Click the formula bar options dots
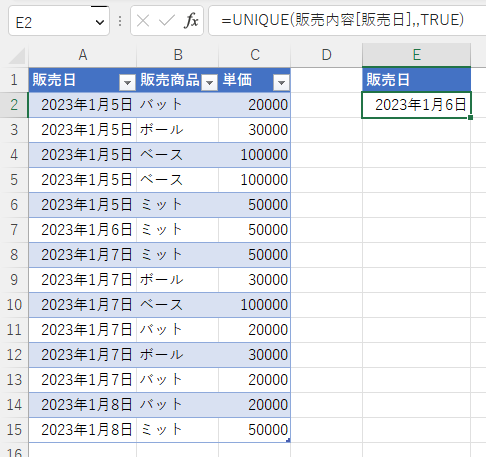 (x=120, y=21)
